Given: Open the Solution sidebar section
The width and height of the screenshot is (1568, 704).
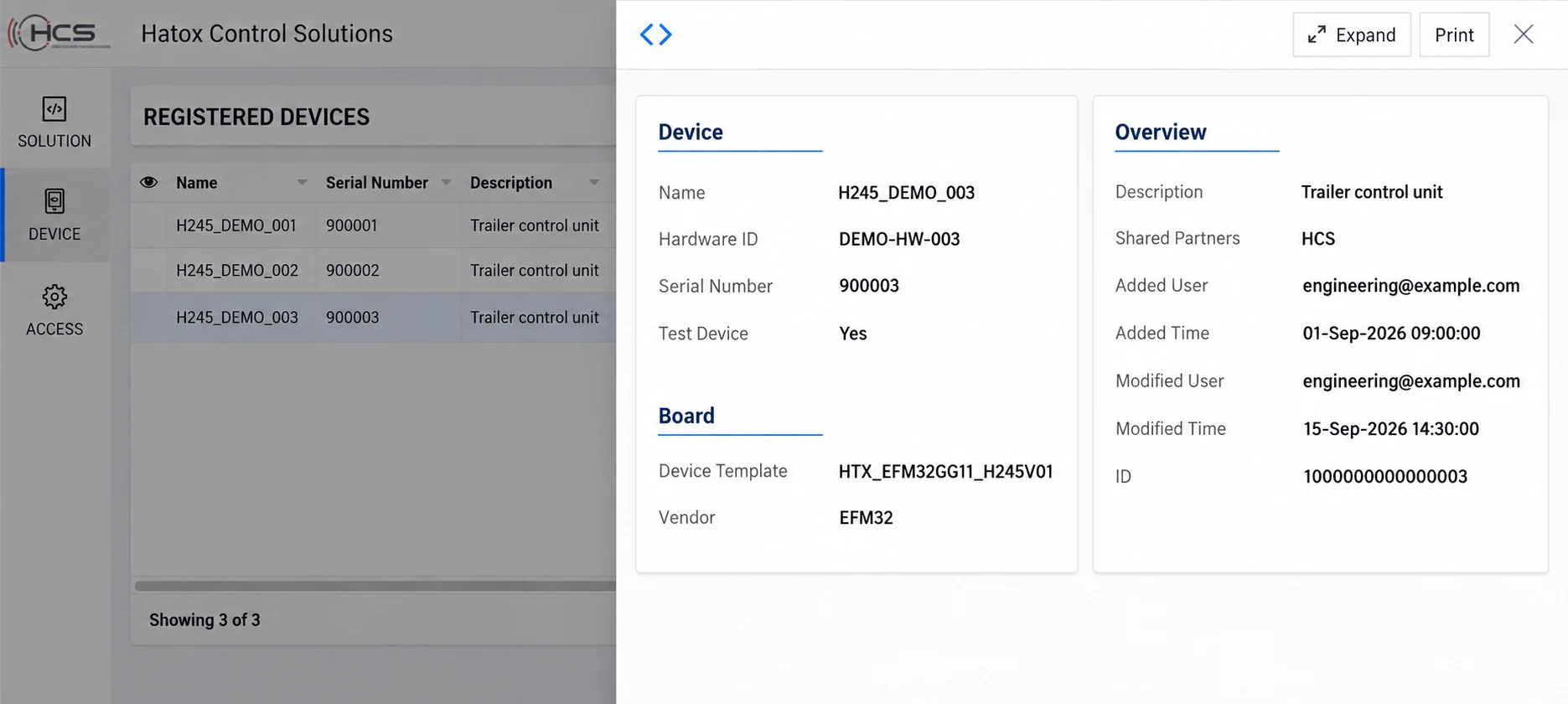Looking at the screenshot, I should pos(54,122).
